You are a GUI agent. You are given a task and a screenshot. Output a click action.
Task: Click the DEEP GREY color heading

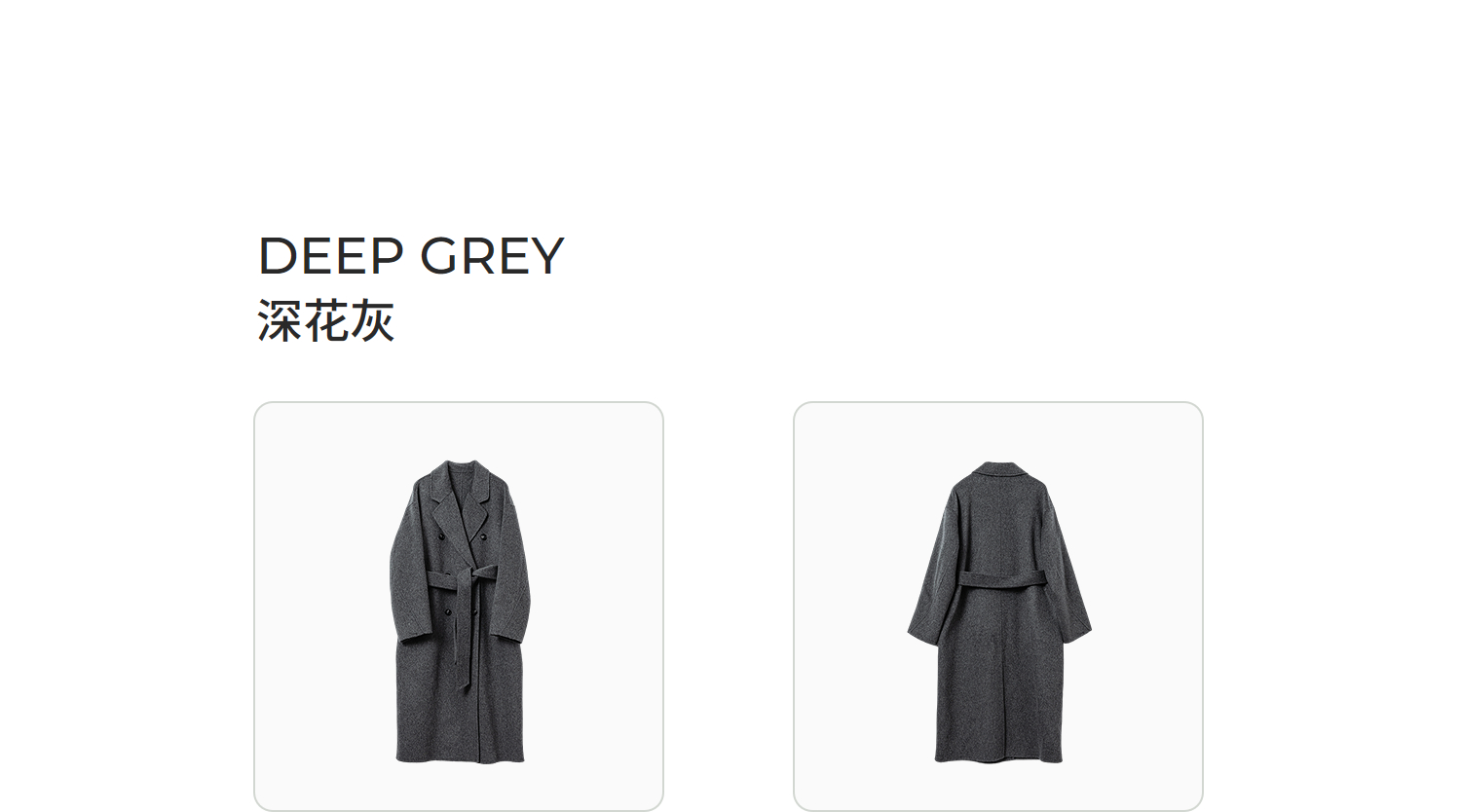(x=411, y=256)
